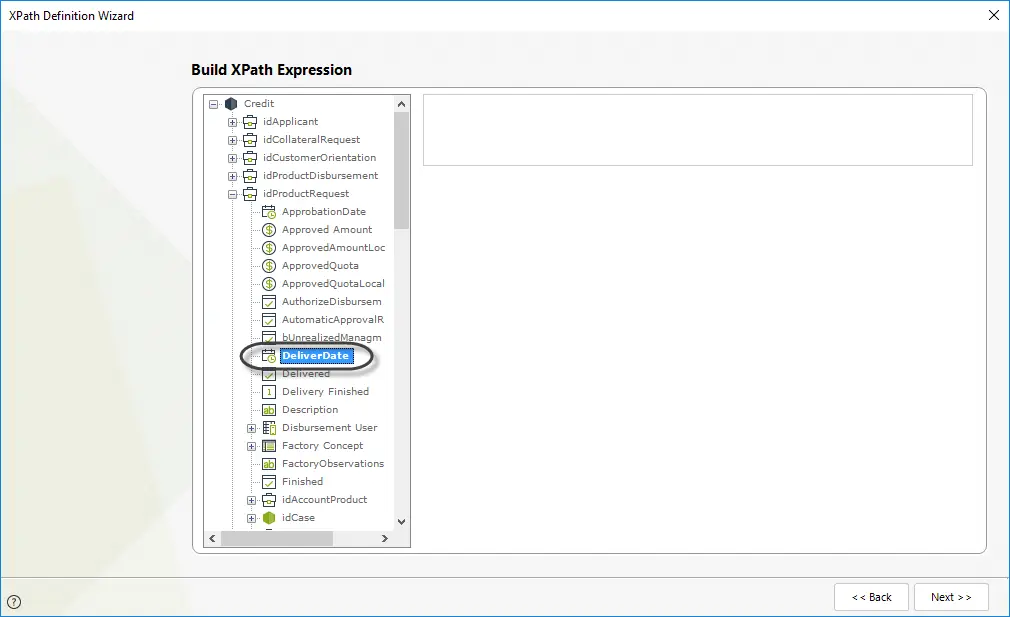Click the DeliverDate calendar icon
This screenshot has height=617, width=1010.
click(x=269, y=356)
